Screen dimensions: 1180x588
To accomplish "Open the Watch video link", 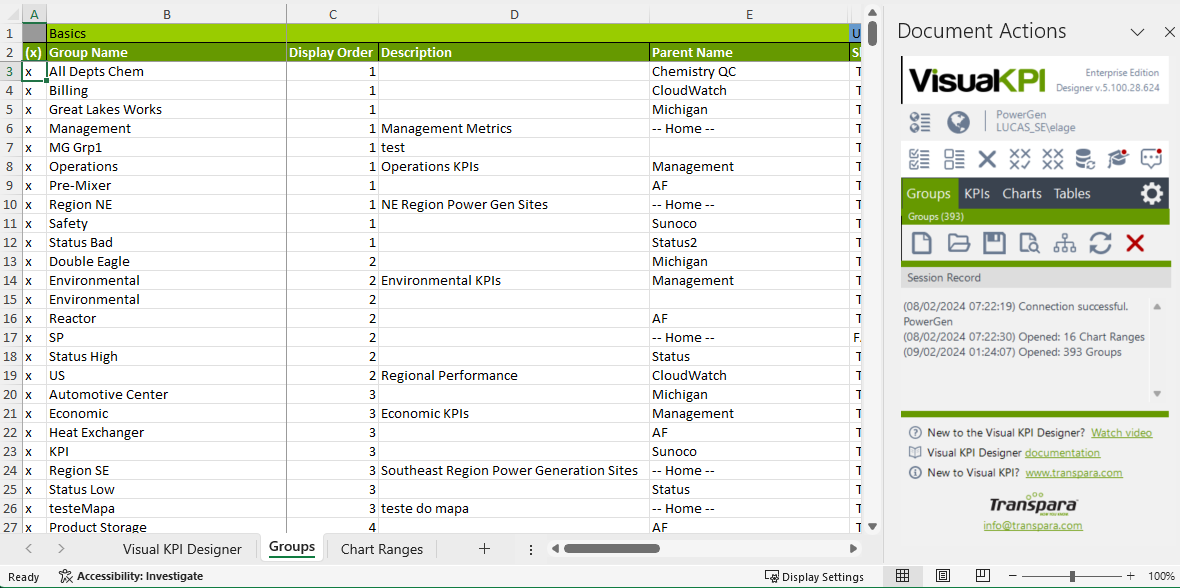I will 1121,433.
